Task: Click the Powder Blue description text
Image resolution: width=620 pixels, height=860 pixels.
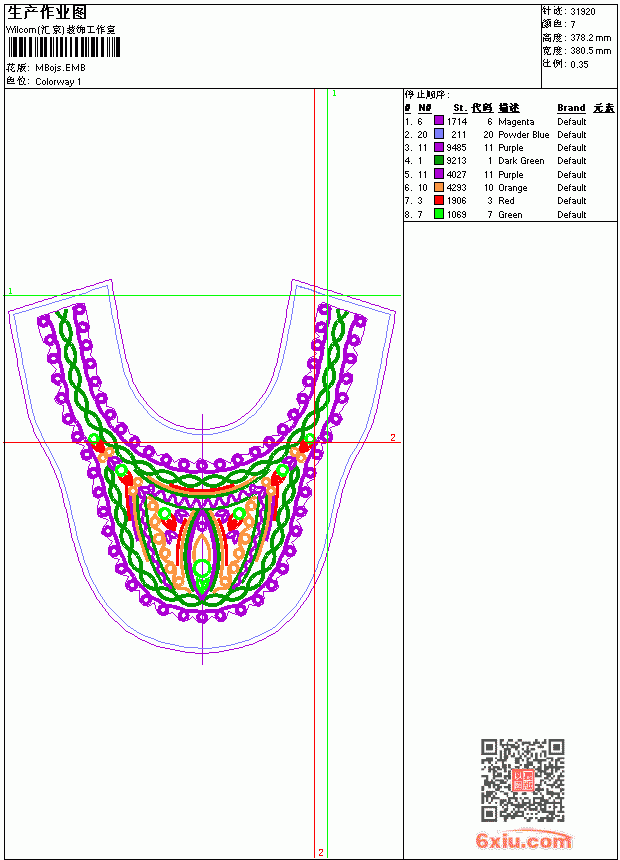Action: click(x=523, y=135)
